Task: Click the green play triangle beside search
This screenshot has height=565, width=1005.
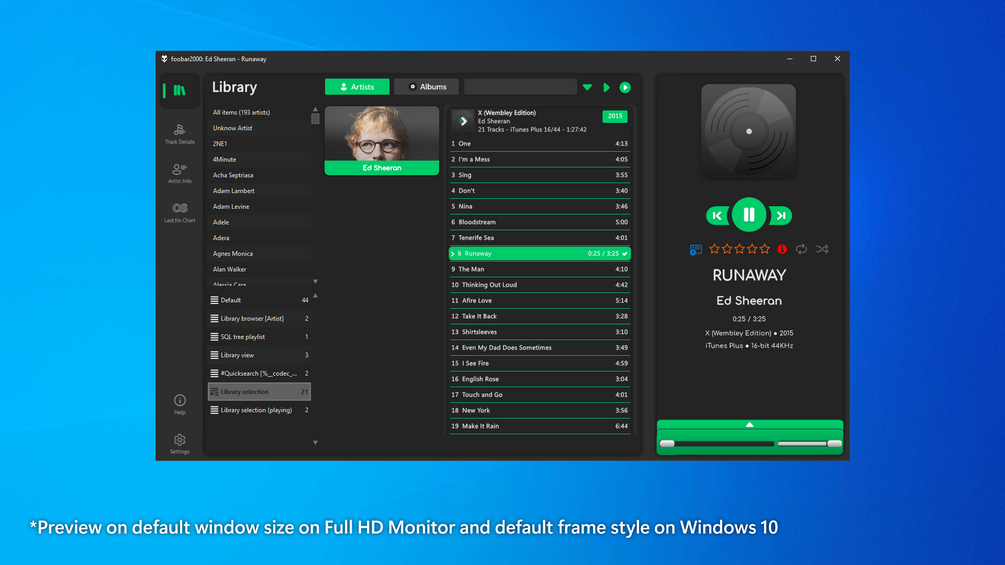Action: tap(606, 87)
